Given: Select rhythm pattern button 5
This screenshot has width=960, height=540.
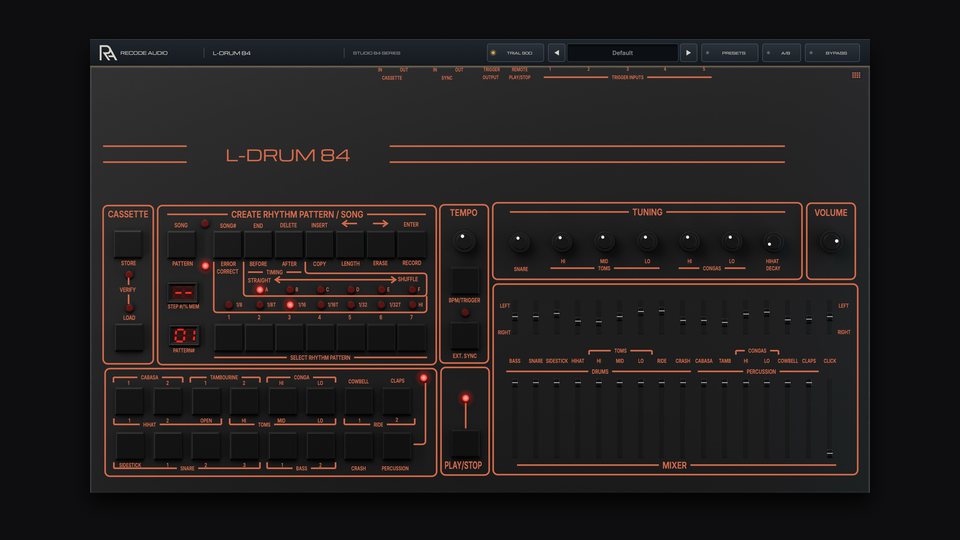Looking at the screenshot, I should [x=351, y=338].
